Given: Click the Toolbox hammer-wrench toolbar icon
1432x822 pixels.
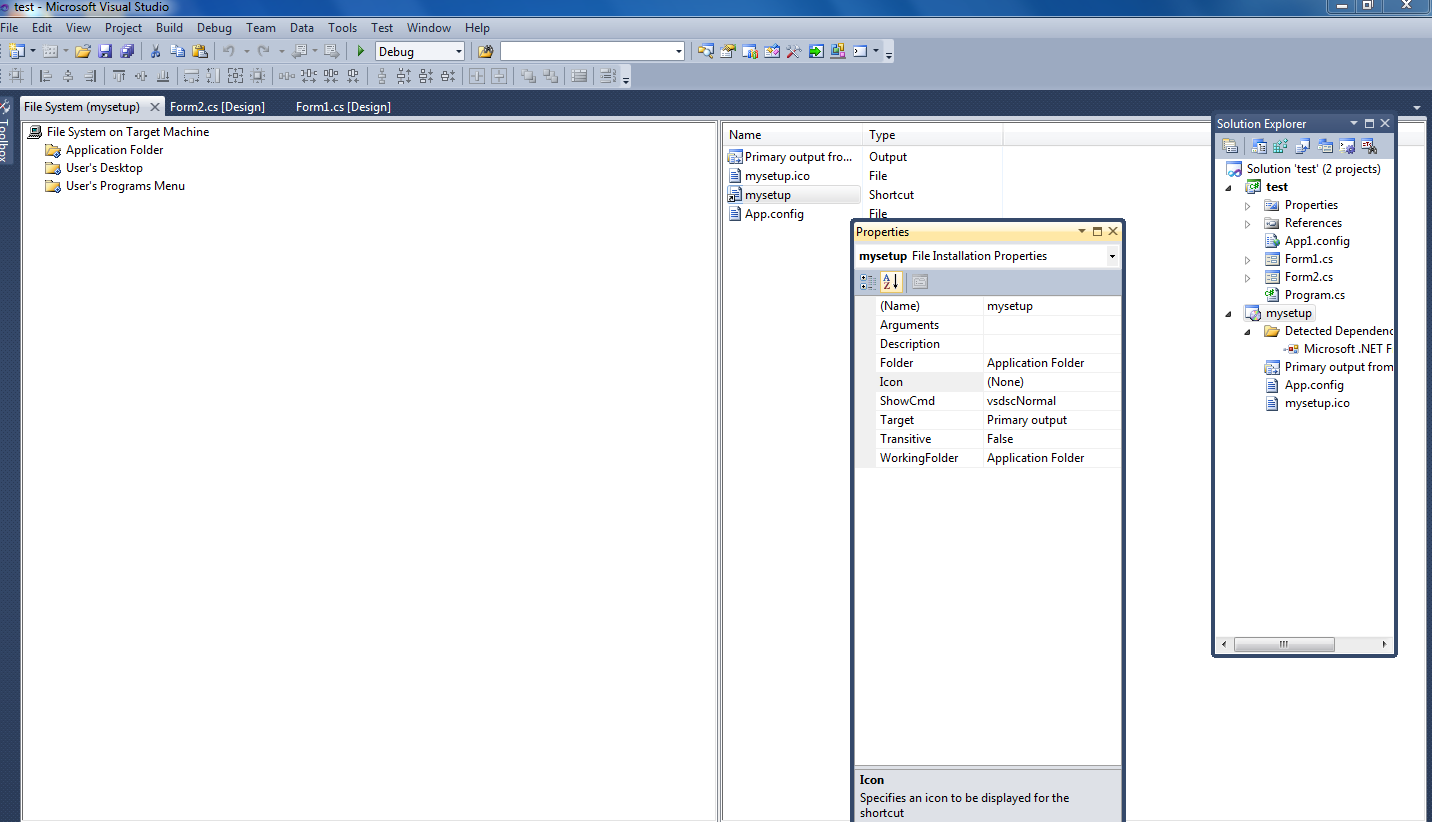Looking at the screenshot, I should coord(794,51).
